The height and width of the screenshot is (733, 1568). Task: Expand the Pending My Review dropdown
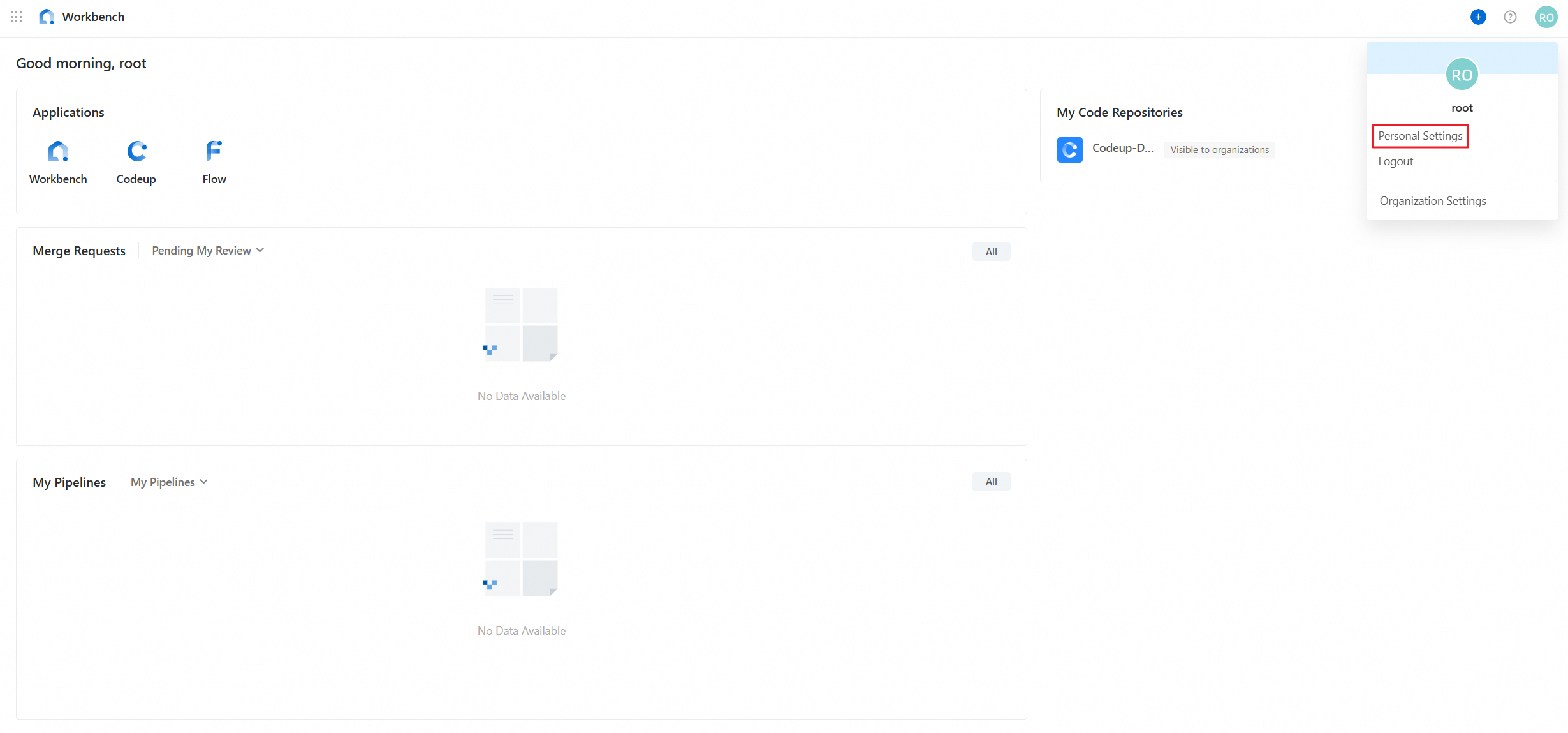click(208, 251)
